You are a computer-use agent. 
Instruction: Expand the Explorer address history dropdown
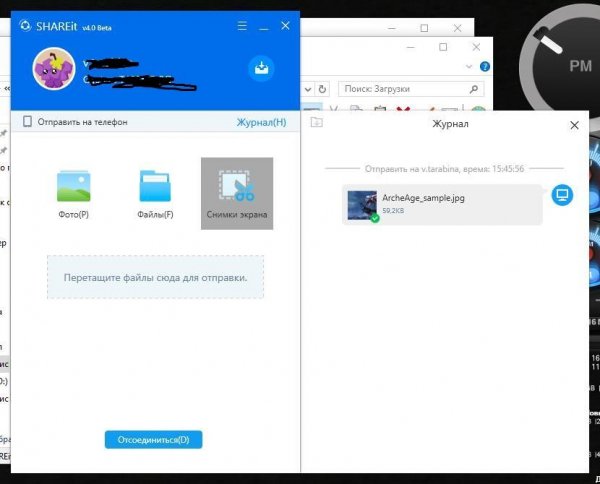point(308,90)
